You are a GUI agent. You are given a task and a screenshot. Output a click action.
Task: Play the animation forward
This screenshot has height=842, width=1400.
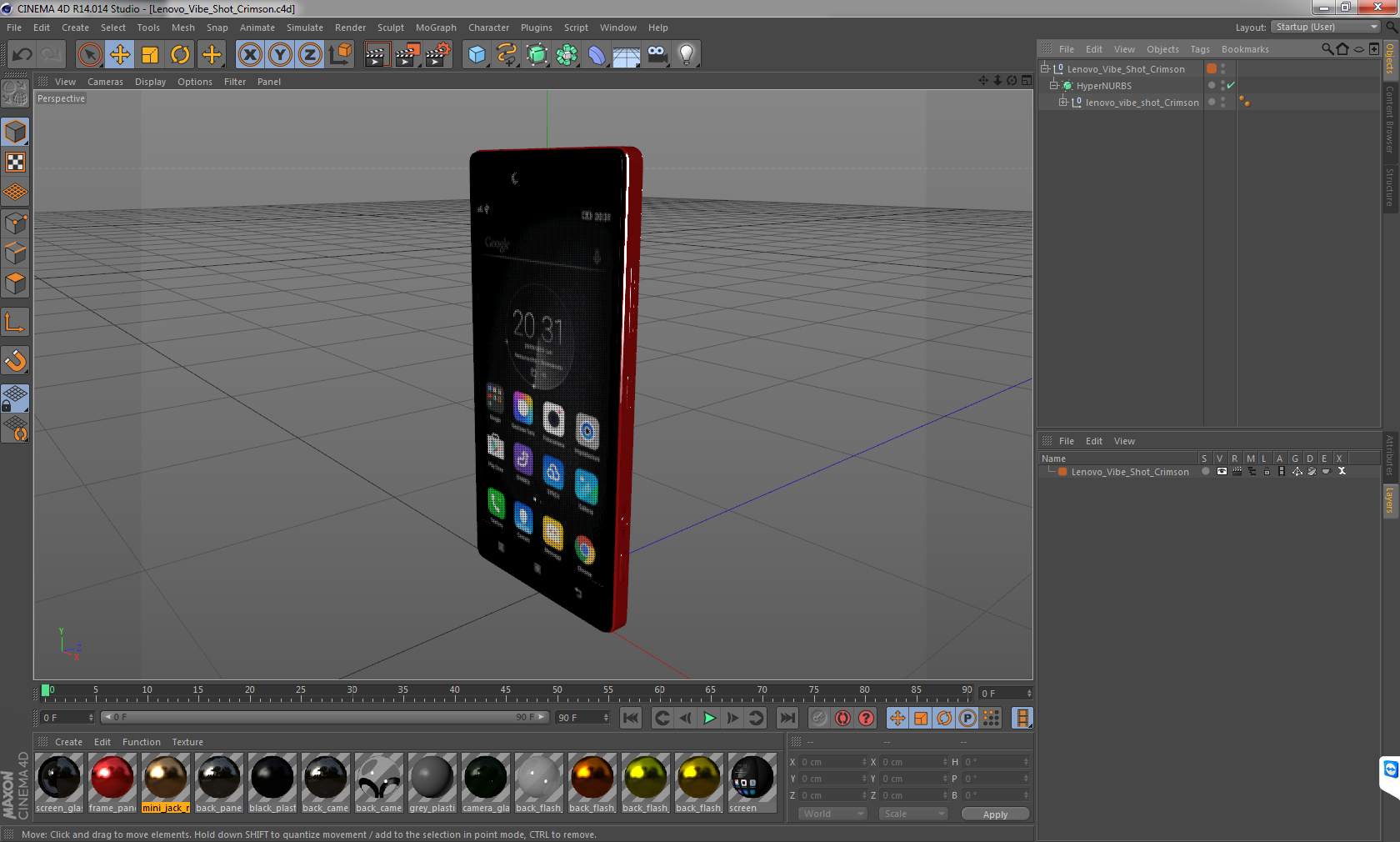point(709,718)
